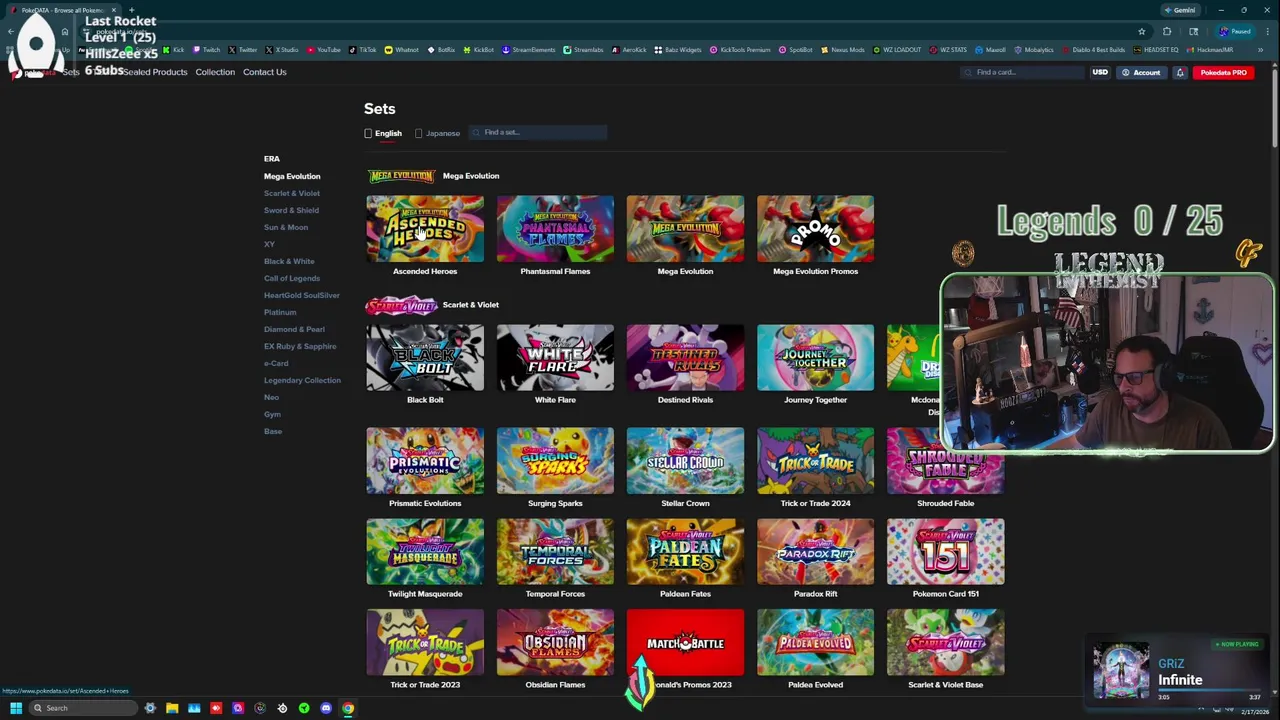Viewport: 1280px width, 720px height.
Task: Select e-Card era in sidebar
Action: pos(276,363)
